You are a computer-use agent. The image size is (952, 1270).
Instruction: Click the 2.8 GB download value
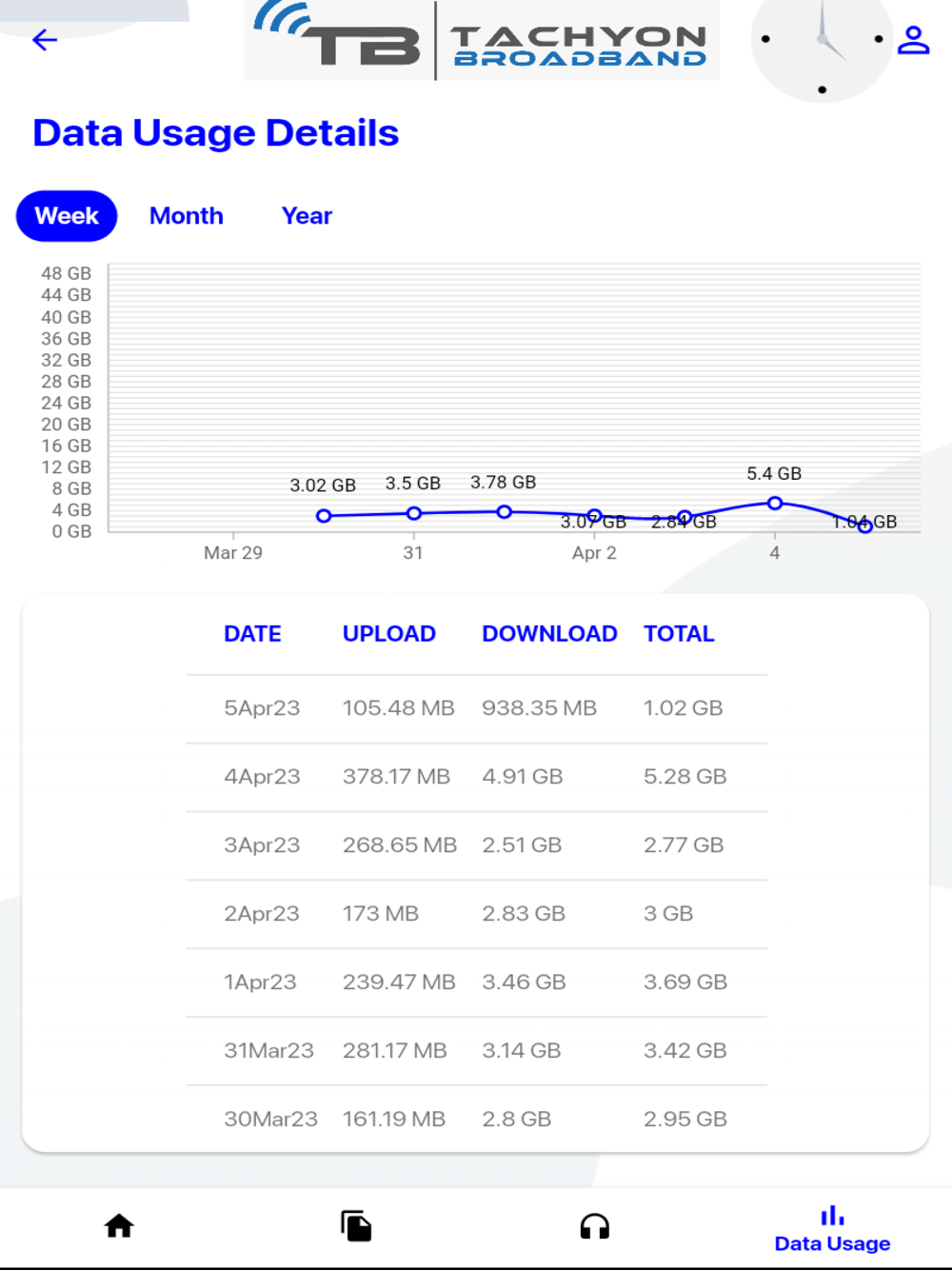coord(517,1120)
